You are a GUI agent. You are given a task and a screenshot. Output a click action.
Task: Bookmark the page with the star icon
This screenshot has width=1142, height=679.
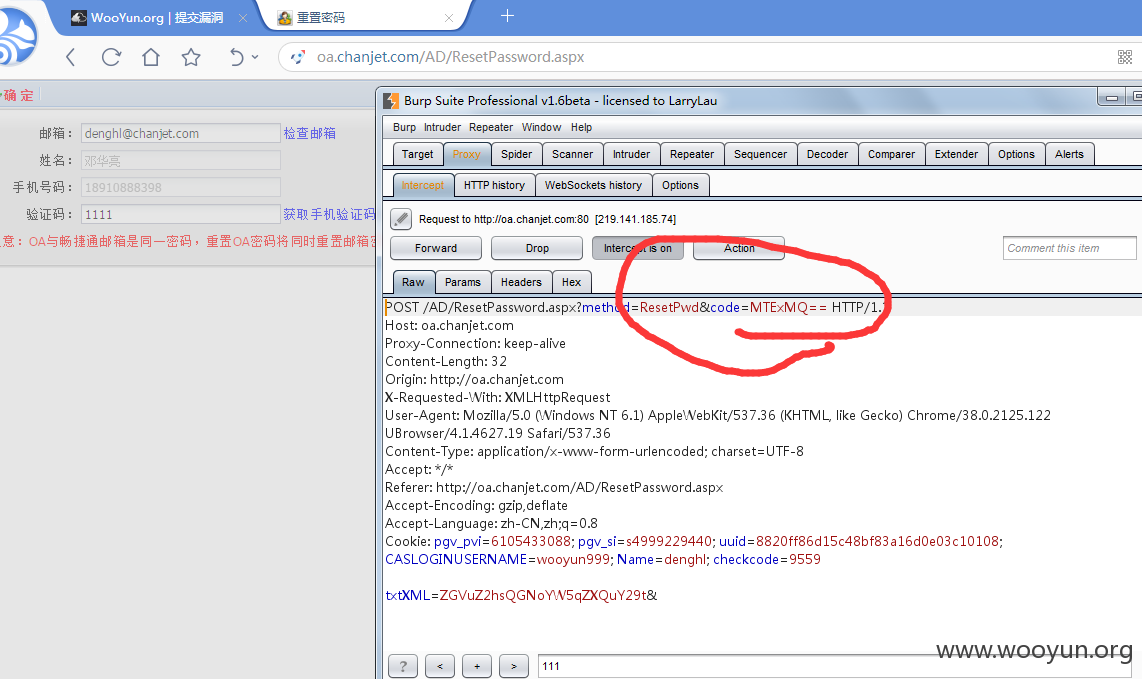191,57
